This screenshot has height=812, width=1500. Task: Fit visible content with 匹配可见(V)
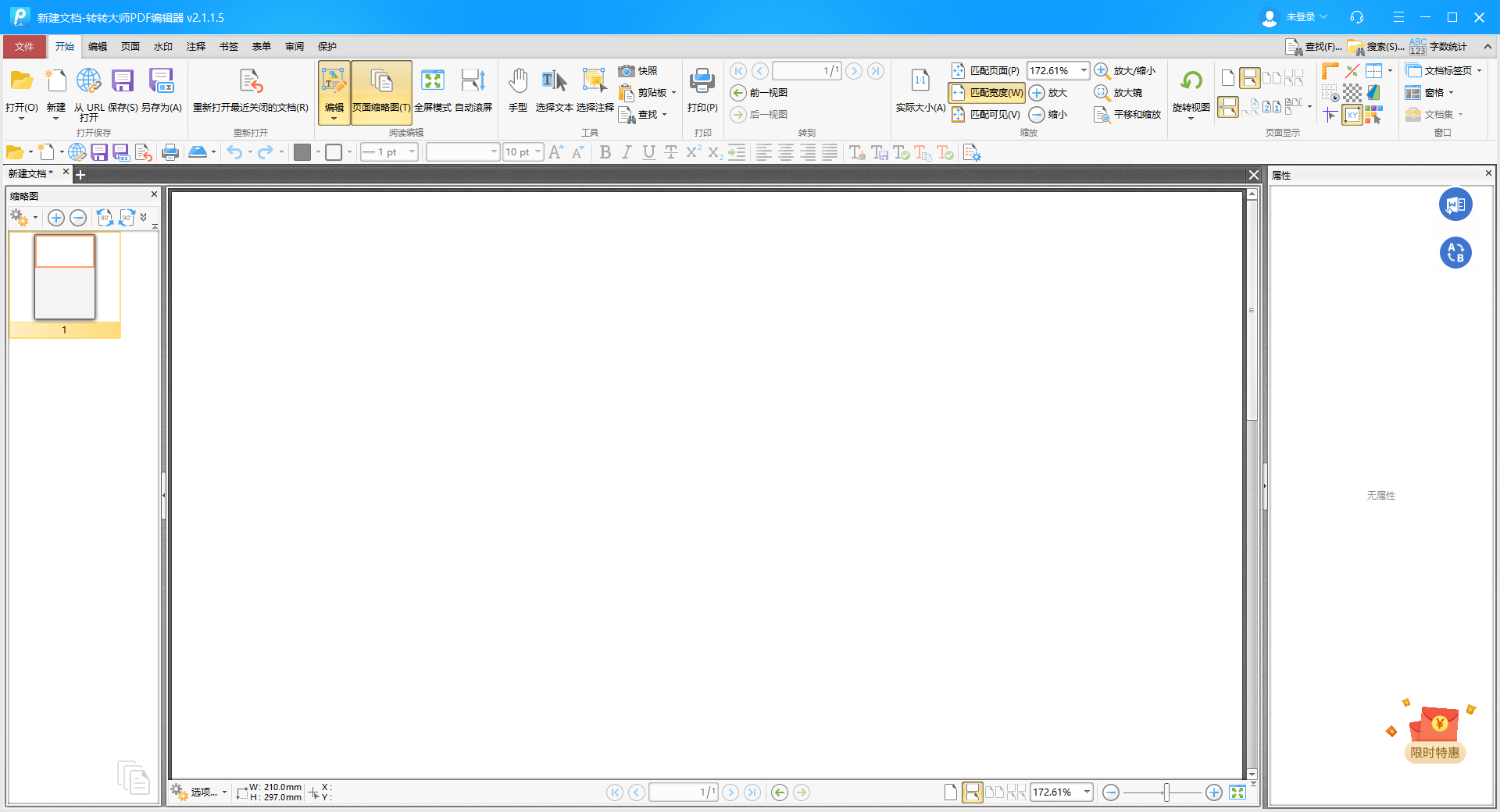click(986, 115)
